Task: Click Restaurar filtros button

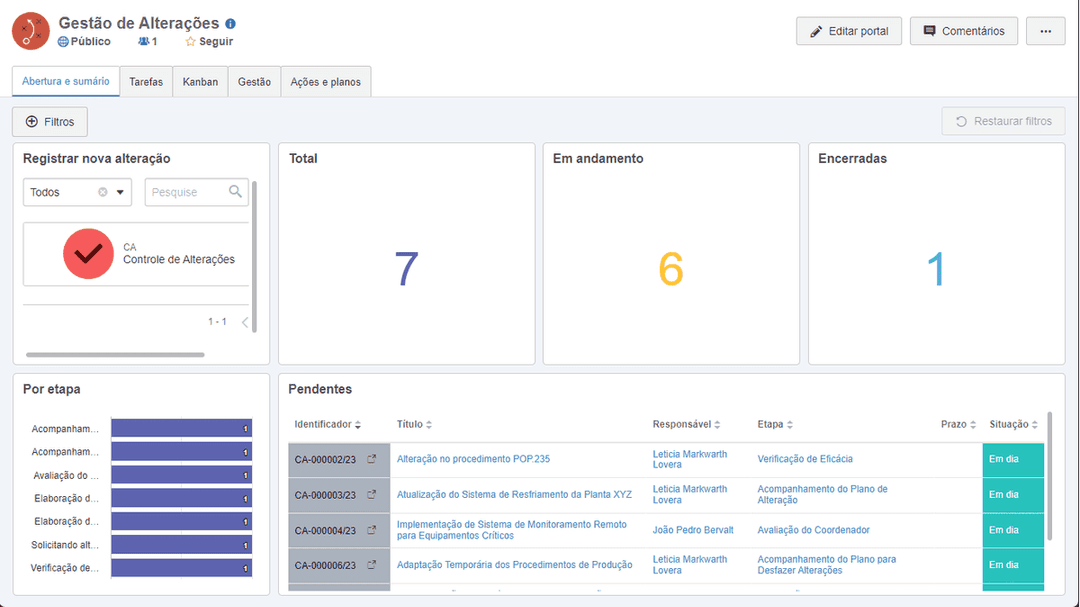Action: pyautogui.click(x=1004, y=121)
